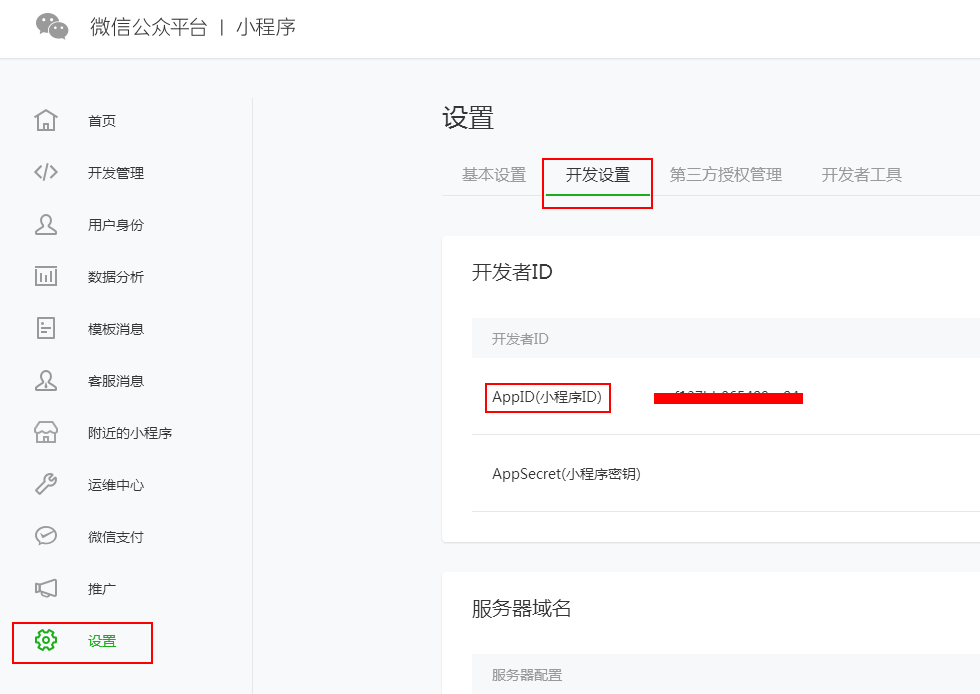The image size is (980, 694).
Task: Open 数据分析 using the bar chart icon
Action: (46, 276)
